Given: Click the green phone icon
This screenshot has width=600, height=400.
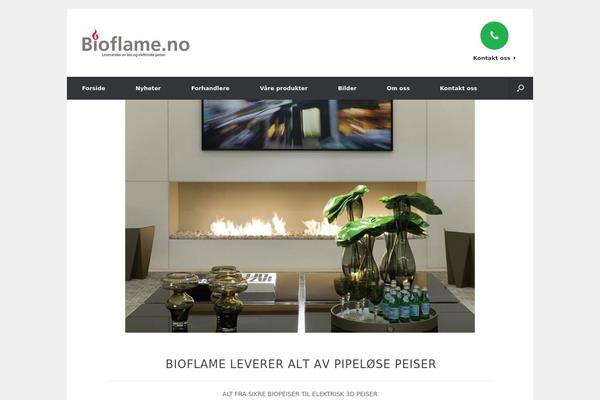Looking at the screenshot, I should pos(494,36).
